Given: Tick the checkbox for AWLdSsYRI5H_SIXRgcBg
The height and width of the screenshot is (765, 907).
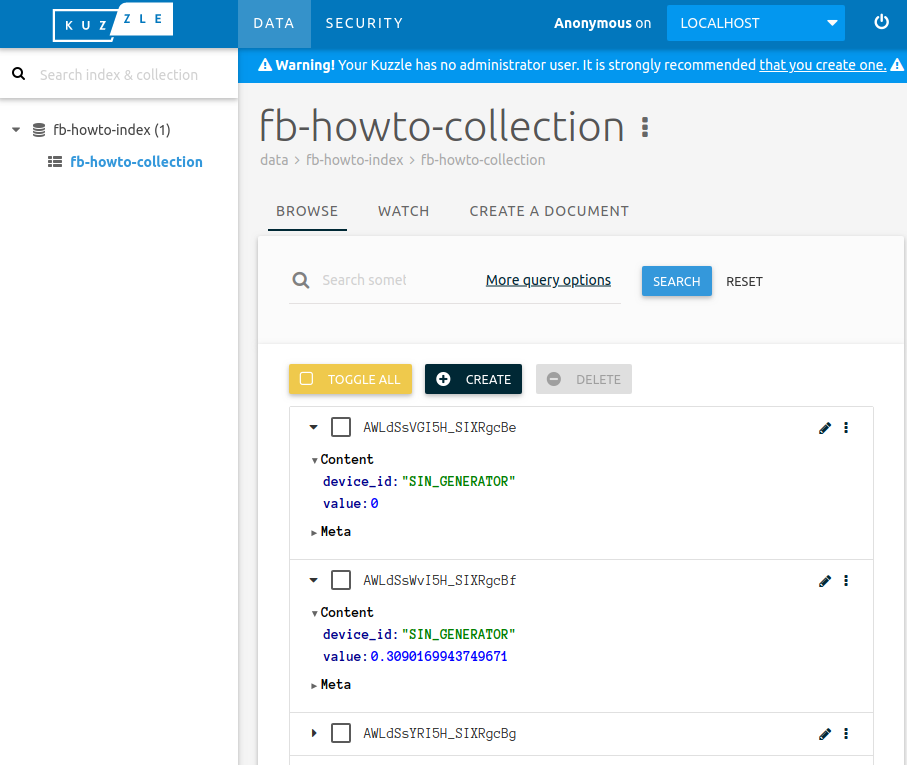Looking at the screenshot, I should click(x=341, y=734).
